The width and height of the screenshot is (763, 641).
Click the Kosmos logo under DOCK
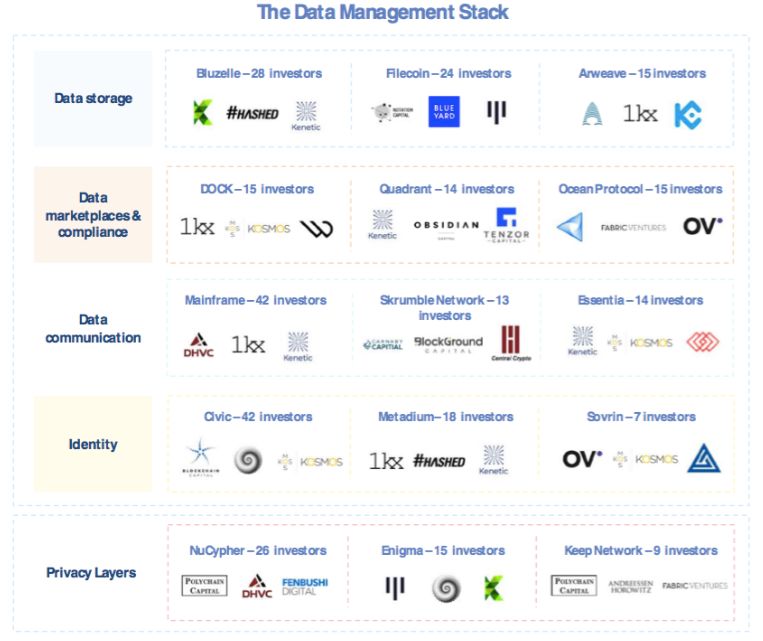click(x=258, y=229)
